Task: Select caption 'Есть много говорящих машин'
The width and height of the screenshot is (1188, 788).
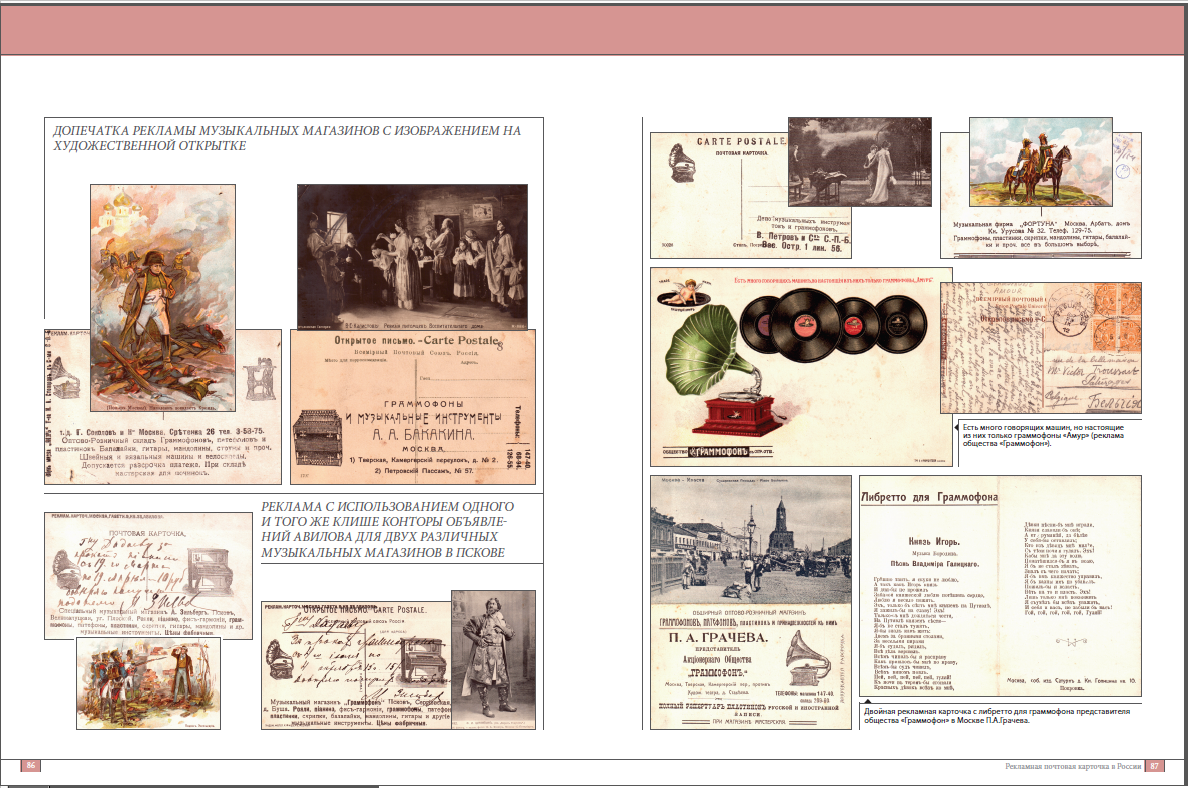Action: click(1043, 435)
